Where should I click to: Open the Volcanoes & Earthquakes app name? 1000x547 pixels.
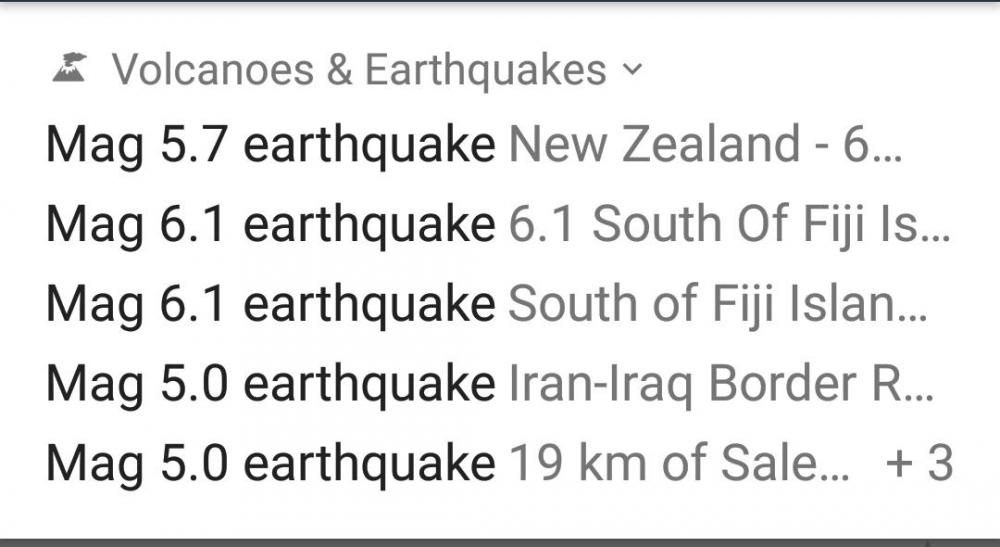pyautogui.click(x=359, y=70)
